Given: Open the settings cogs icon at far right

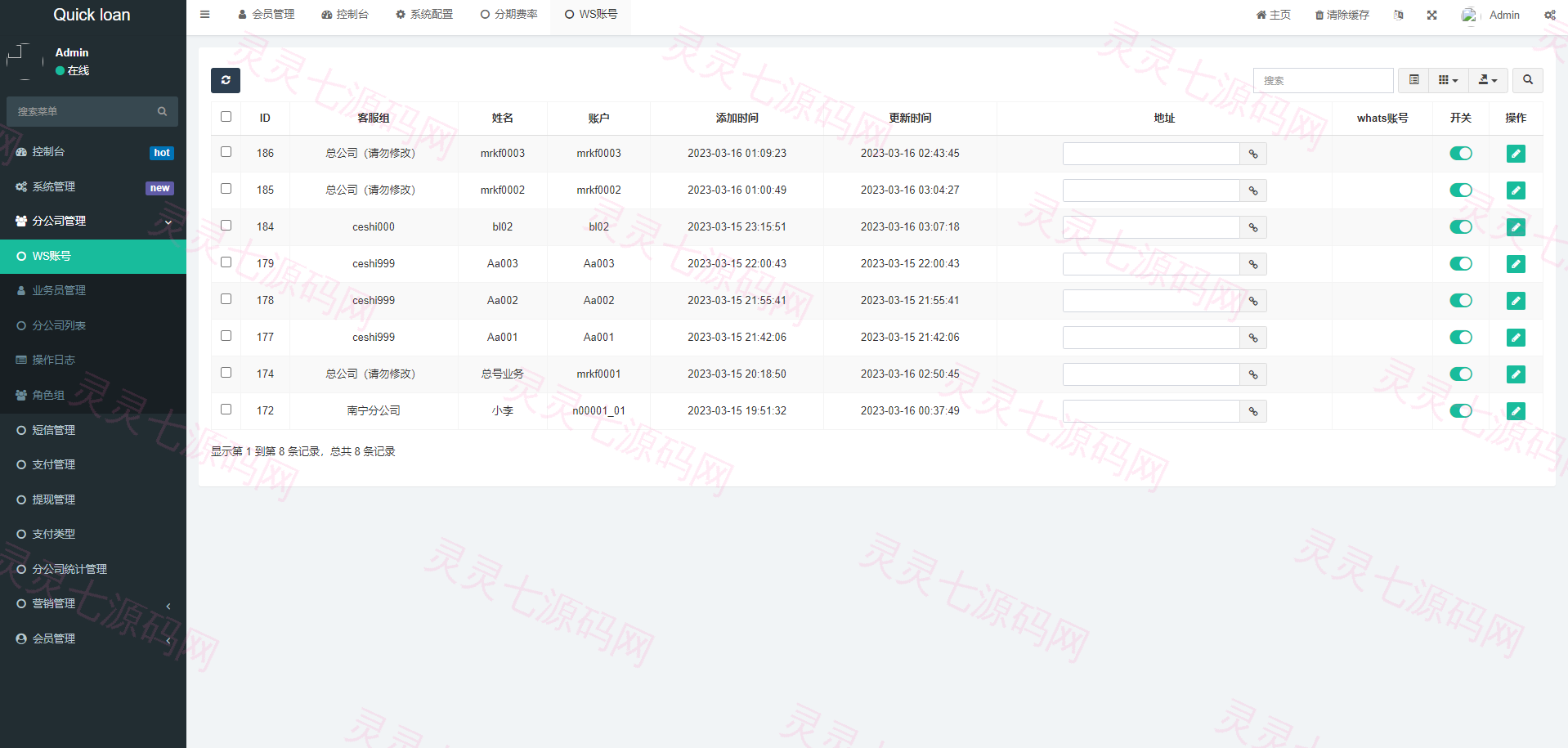Looking at the screenshot, I should 1550,15.
